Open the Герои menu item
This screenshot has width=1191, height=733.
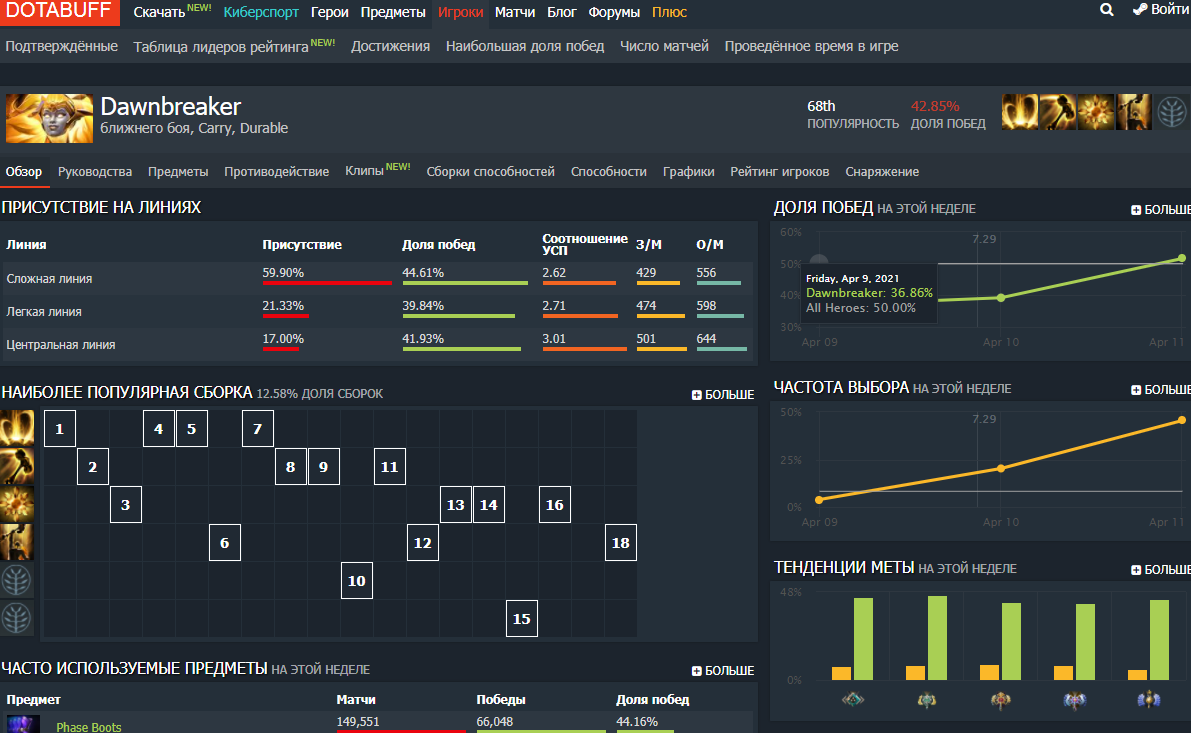point(330,12)
